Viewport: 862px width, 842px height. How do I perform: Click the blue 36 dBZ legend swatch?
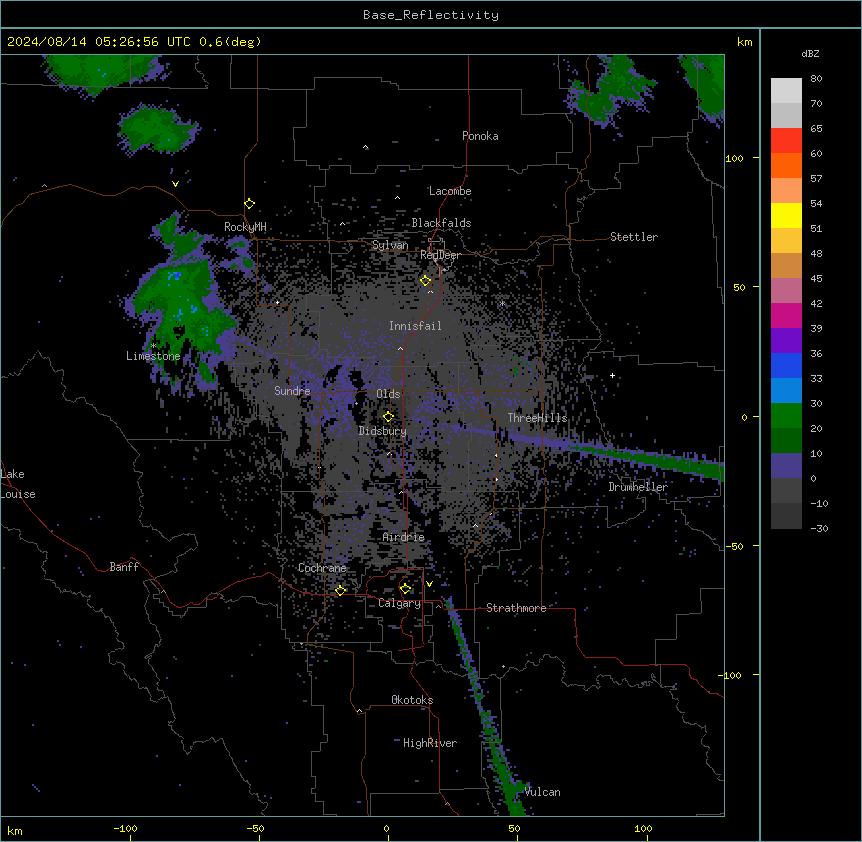[786, 365]
